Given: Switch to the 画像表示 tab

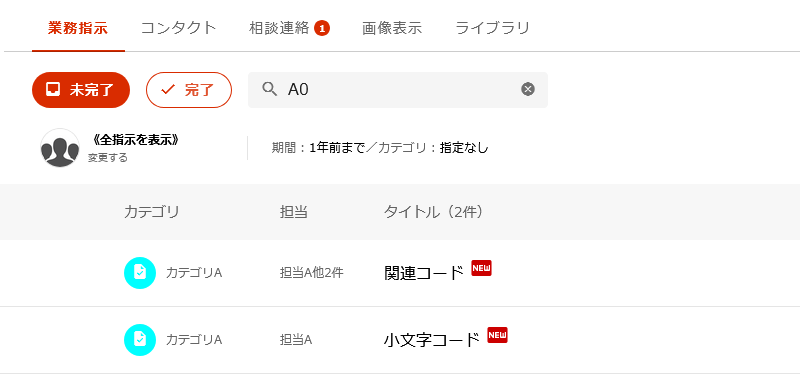Looking at the screenshot, I should pyautogui.click(x=392, y=28).
